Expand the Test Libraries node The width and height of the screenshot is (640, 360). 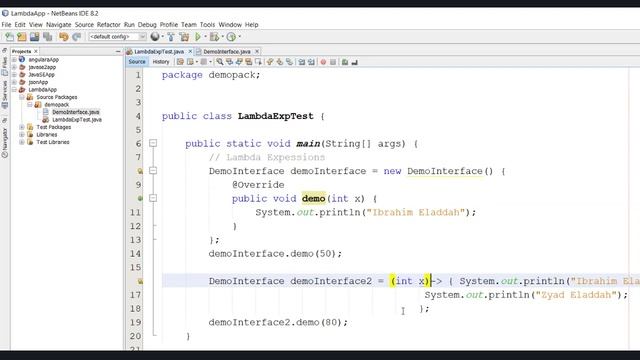click(22, 142)
